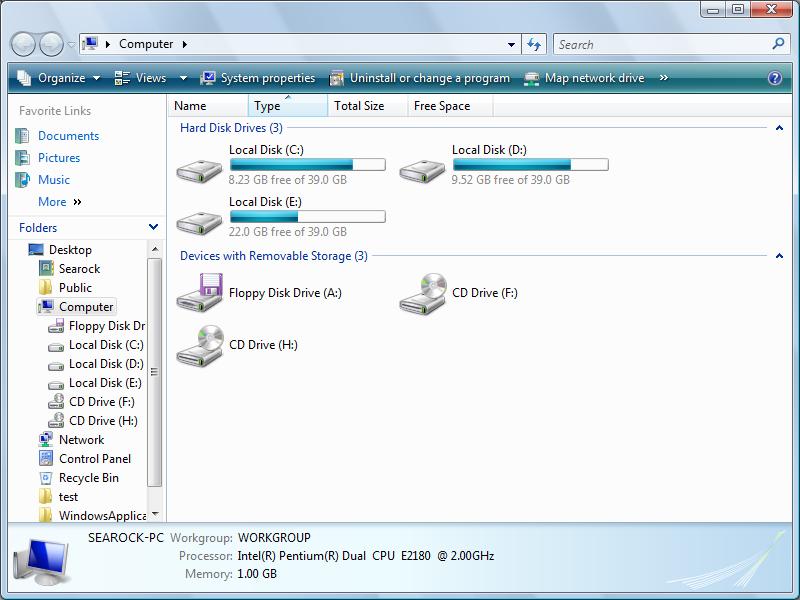Viewport: 800px width, 600px height.
Task: Click the More link under Music
Action: click(x=51, y=201)
